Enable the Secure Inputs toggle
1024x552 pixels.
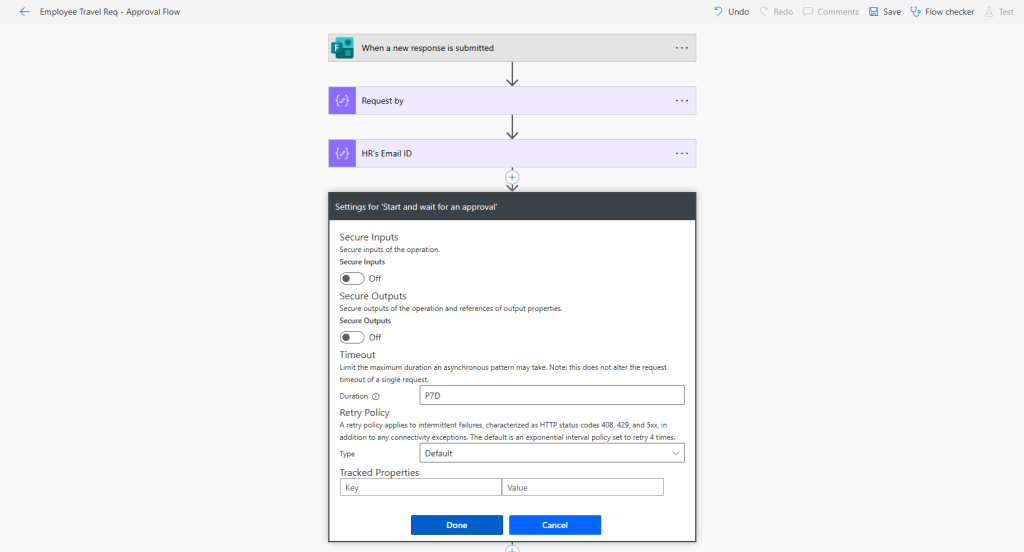352,279
